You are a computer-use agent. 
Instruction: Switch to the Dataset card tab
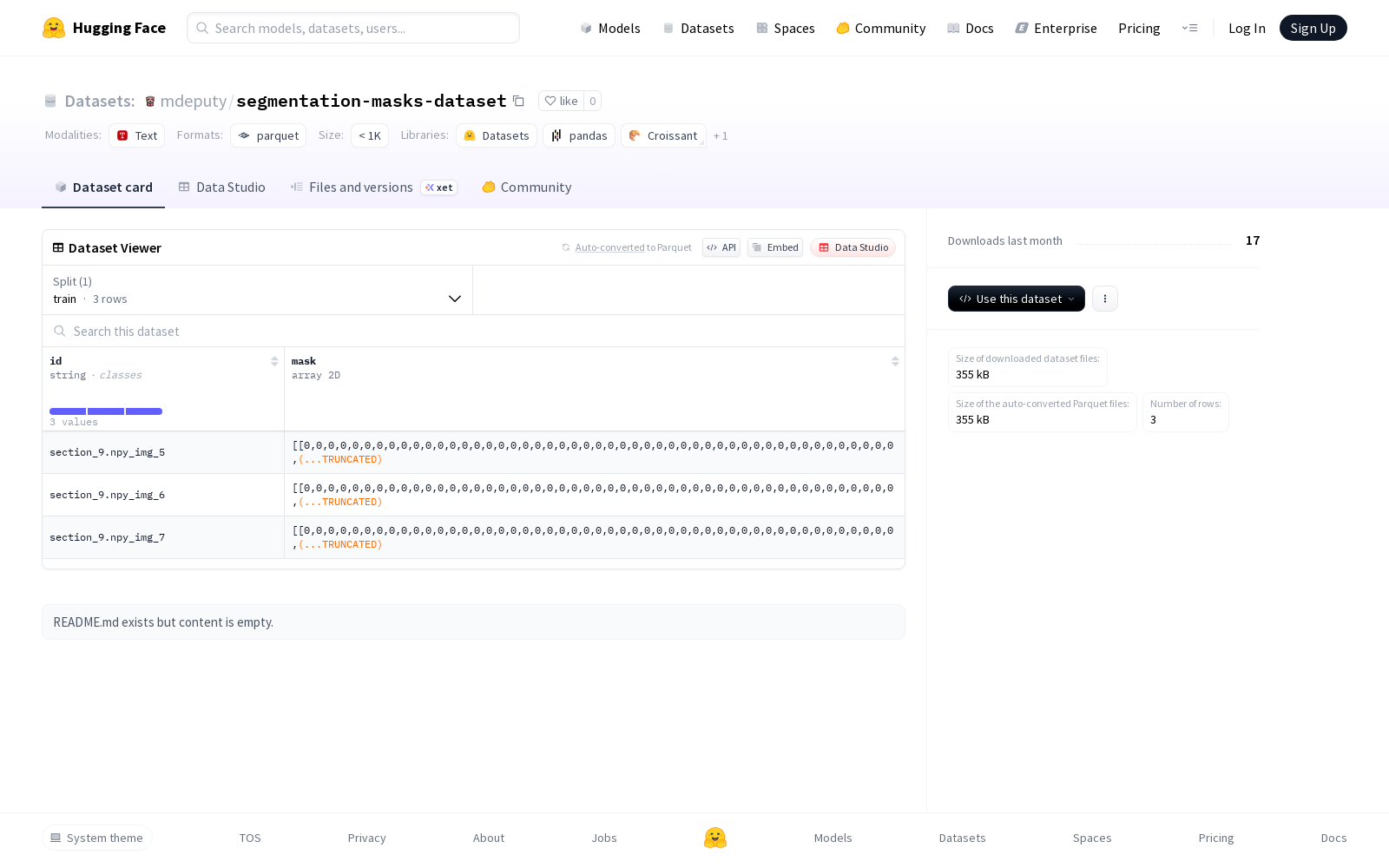103,187
